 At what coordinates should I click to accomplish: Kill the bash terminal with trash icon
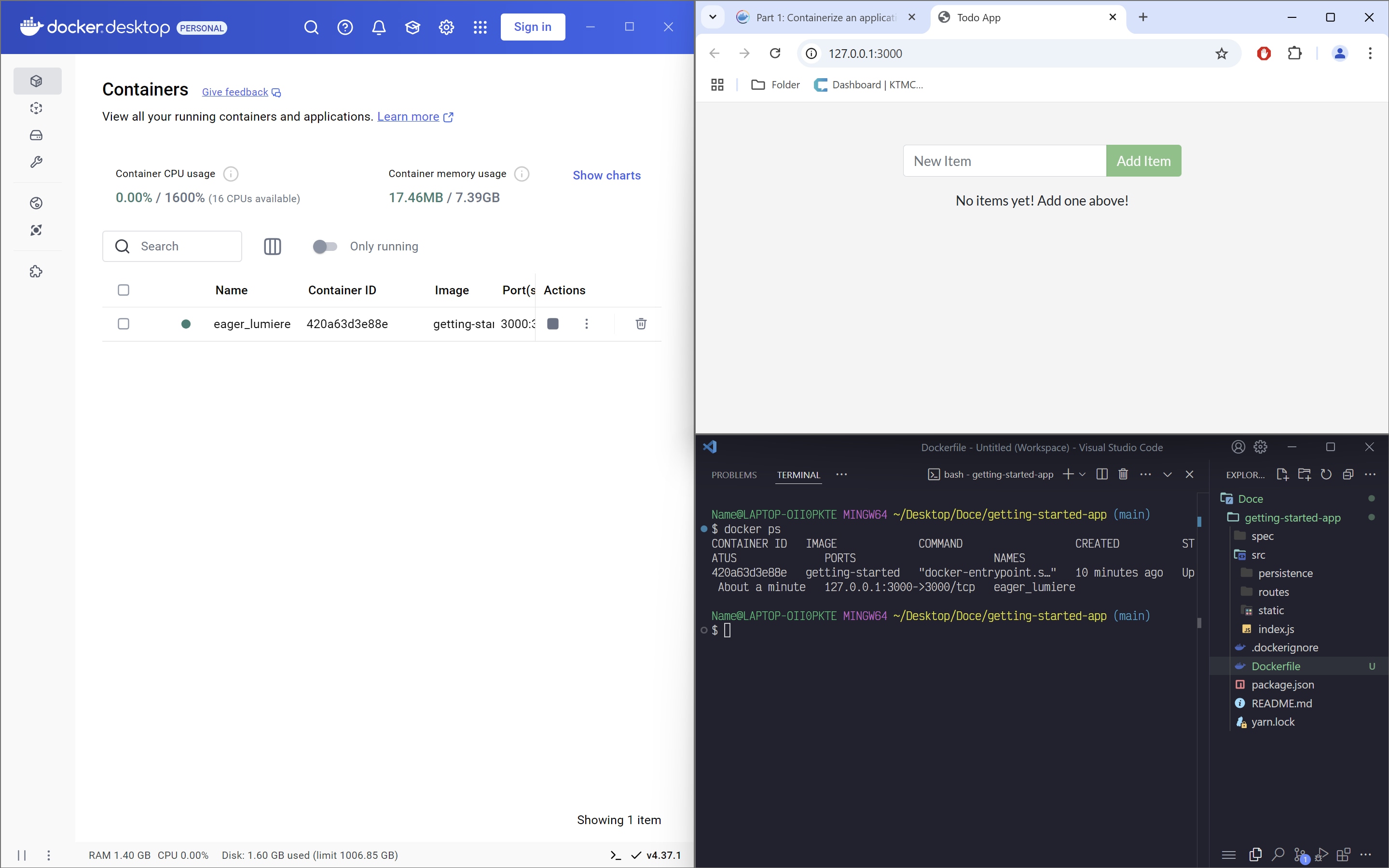[x=1123, y=474]
